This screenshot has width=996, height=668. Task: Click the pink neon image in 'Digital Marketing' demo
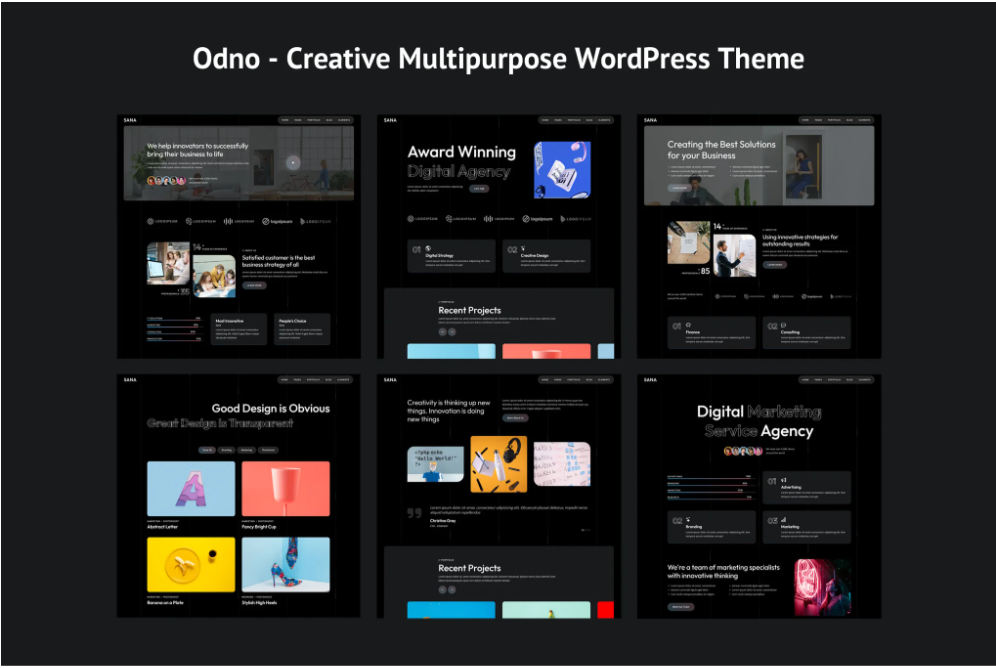tap(823, 587)
